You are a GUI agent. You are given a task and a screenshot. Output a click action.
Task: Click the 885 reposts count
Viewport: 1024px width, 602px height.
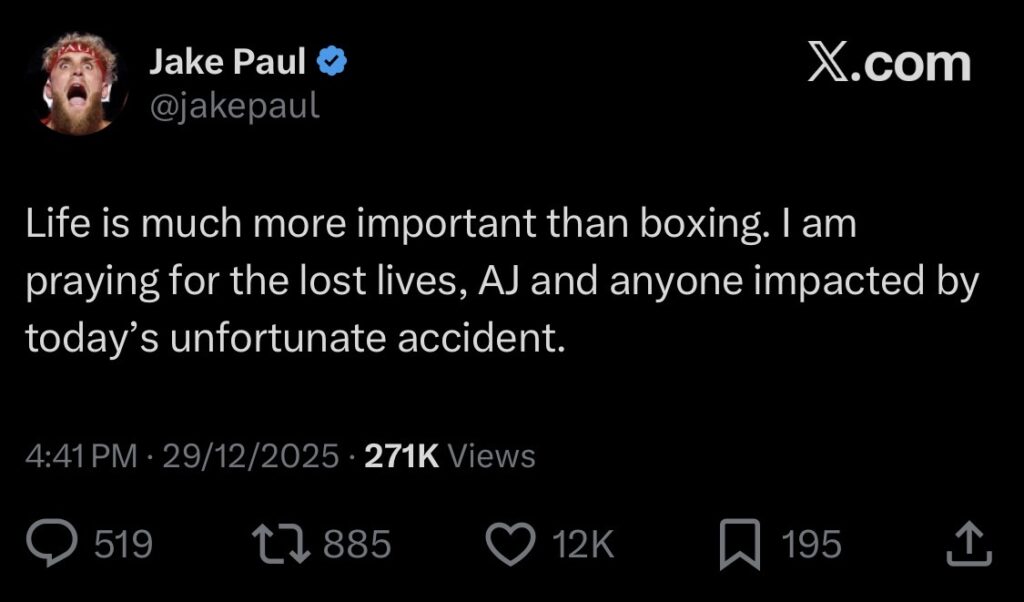click(x=357, y=545)
